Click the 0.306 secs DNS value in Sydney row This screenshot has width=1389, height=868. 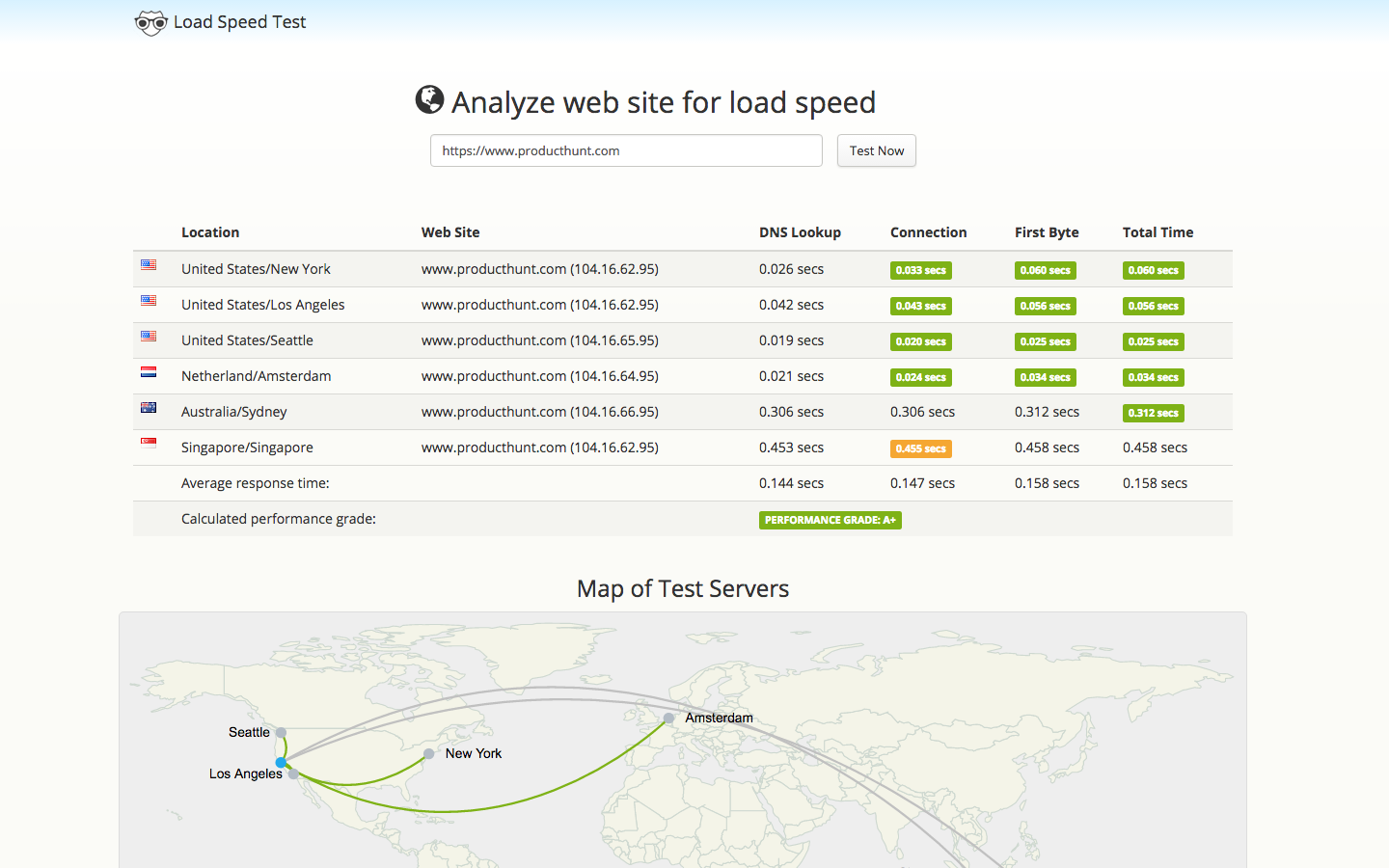tap(791, 412)
